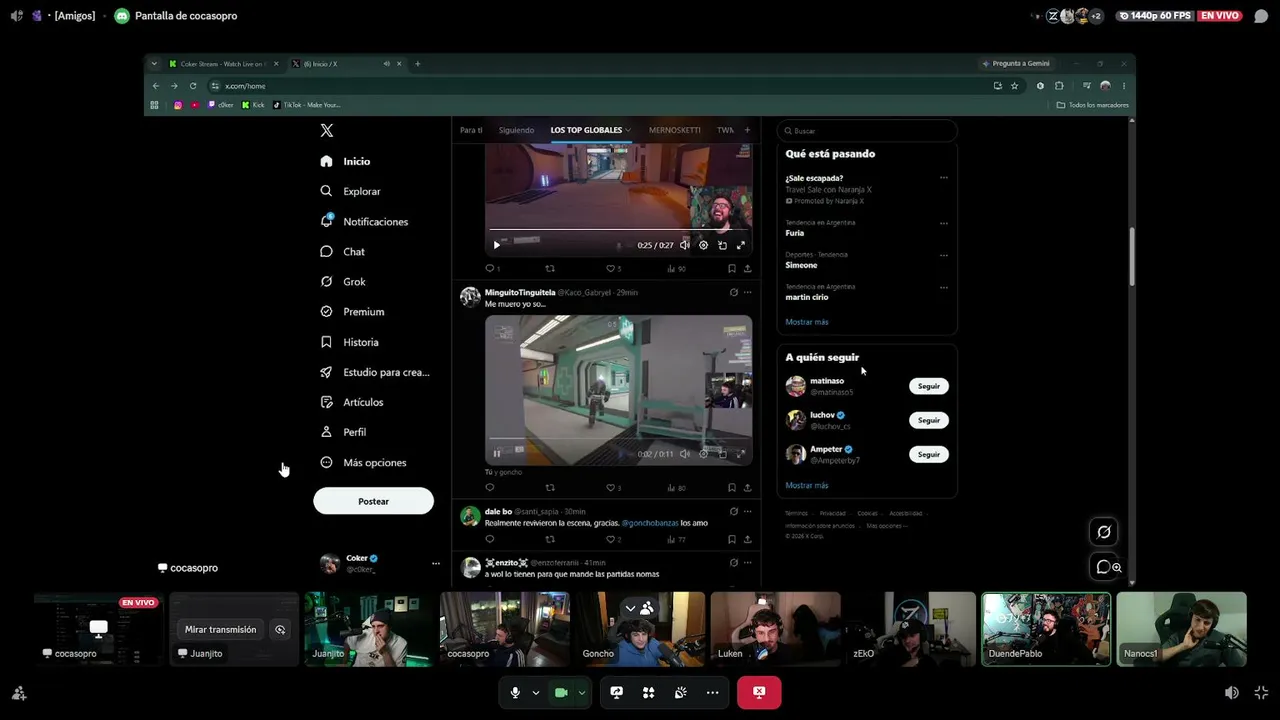Expand the top video to fullscreen
Screen dimensions: 1280x720
coord(741,245)
